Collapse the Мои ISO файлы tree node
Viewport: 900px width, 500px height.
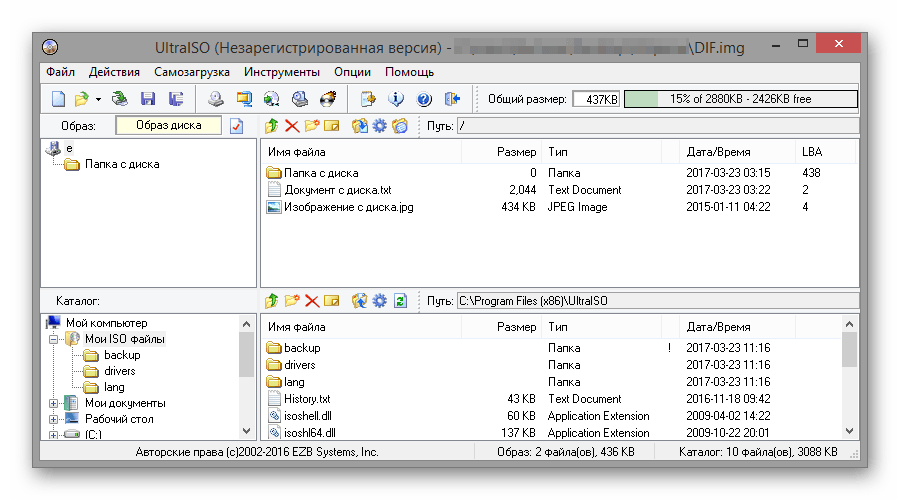[54, 339]
